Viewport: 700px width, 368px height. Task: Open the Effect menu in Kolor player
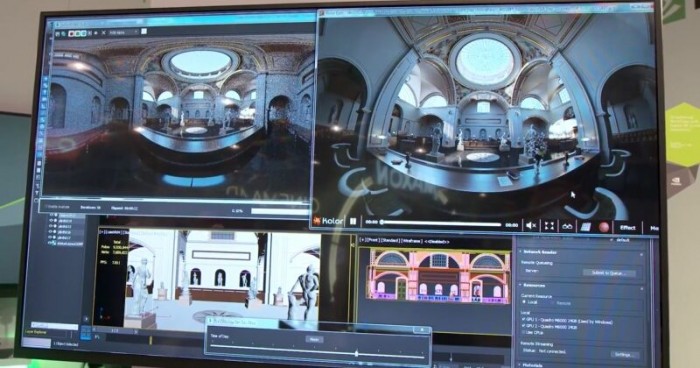(x=628, y=228)
